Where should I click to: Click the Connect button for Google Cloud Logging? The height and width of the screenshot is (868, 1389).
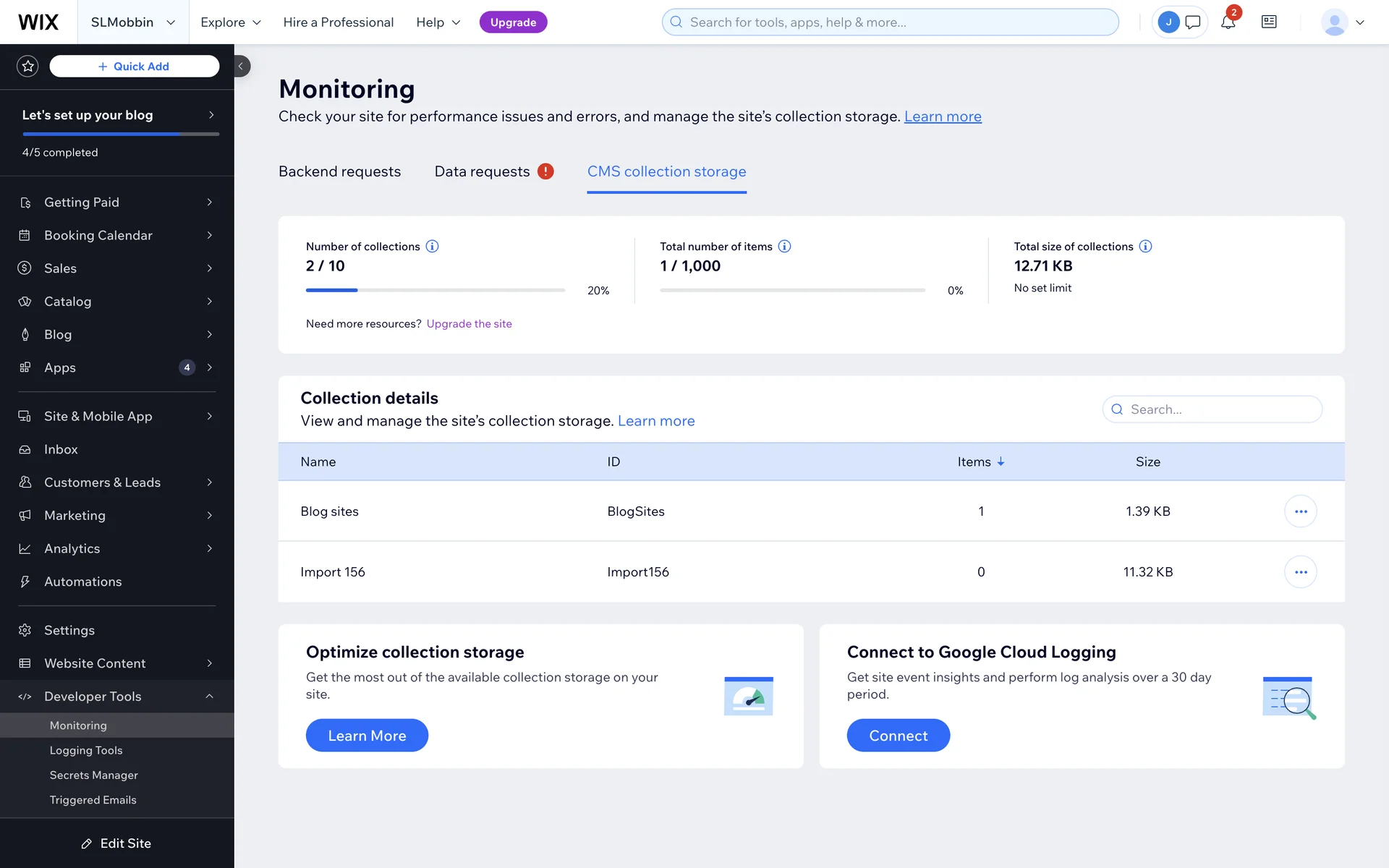click(x=898, y=736)
